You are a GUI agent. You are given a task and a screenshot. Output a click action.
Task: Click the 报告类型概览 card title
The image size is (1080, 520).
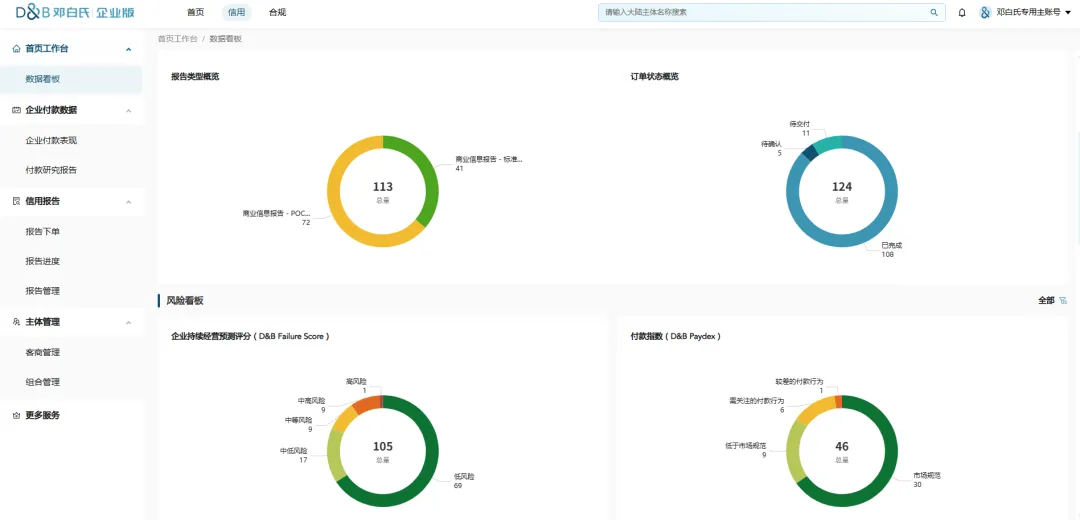point(195,76)
